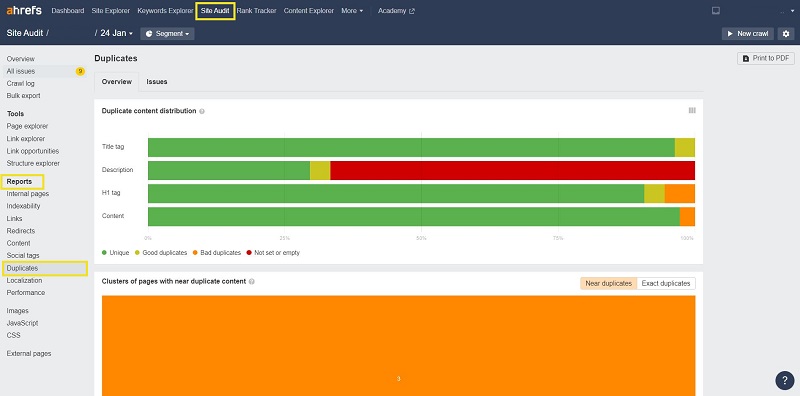The height and width of the screenshot is (396, 800).
Task: Expand the Segment dropdown
Action: pyautogui.click(x=167, y=34)
